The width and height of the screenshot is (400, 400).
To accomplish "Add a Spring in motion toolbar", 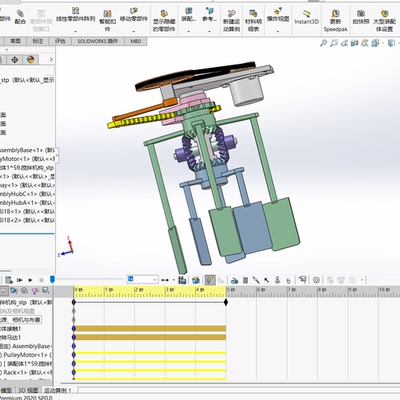I will (x=245, y=280).
